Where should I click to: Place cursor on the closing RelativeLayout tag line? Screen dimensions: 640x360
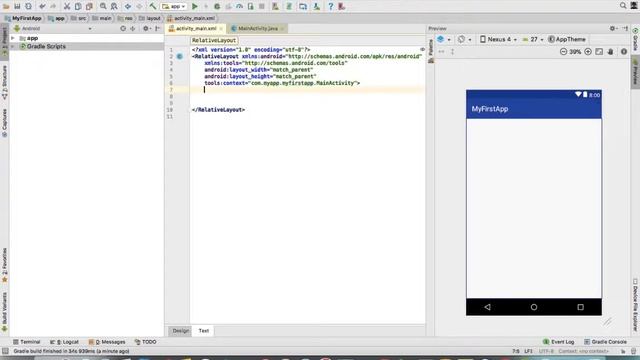point(218,110)
